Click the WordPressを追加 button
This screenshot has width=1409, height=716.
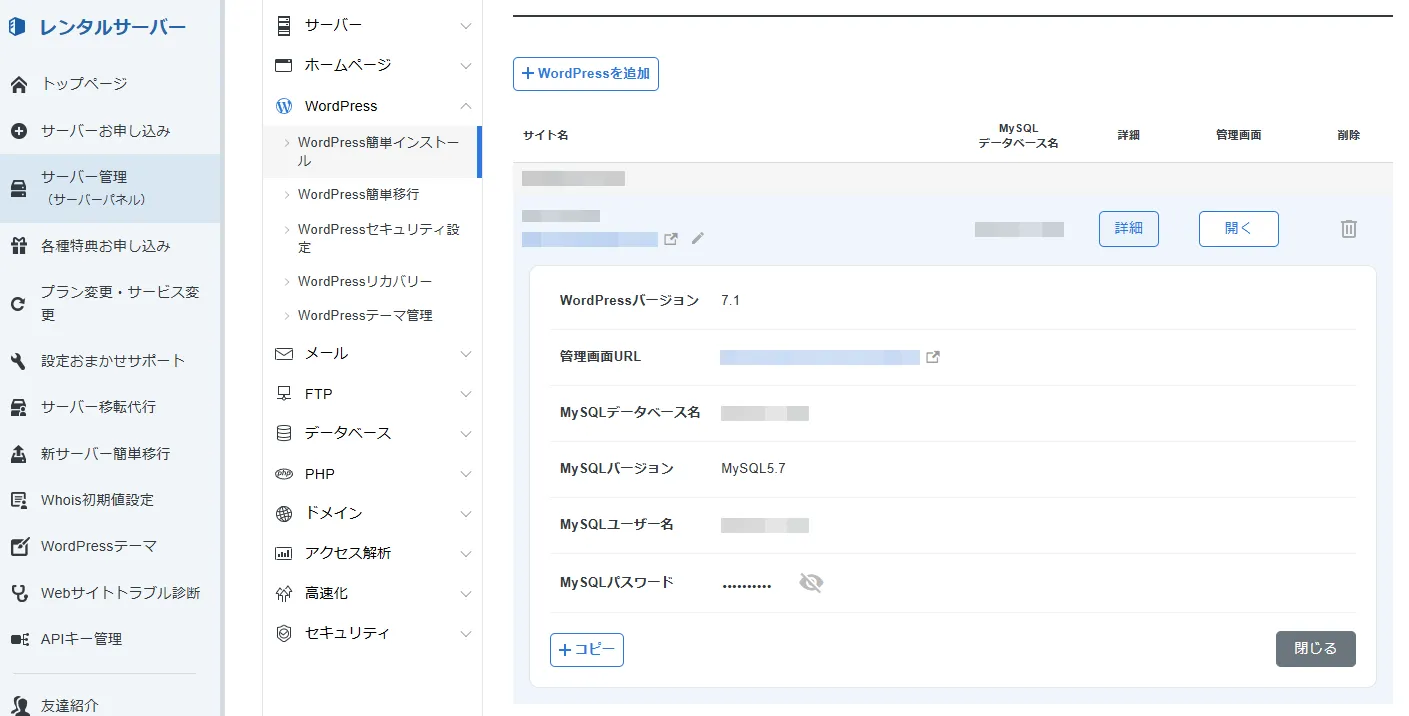point(586,74)
